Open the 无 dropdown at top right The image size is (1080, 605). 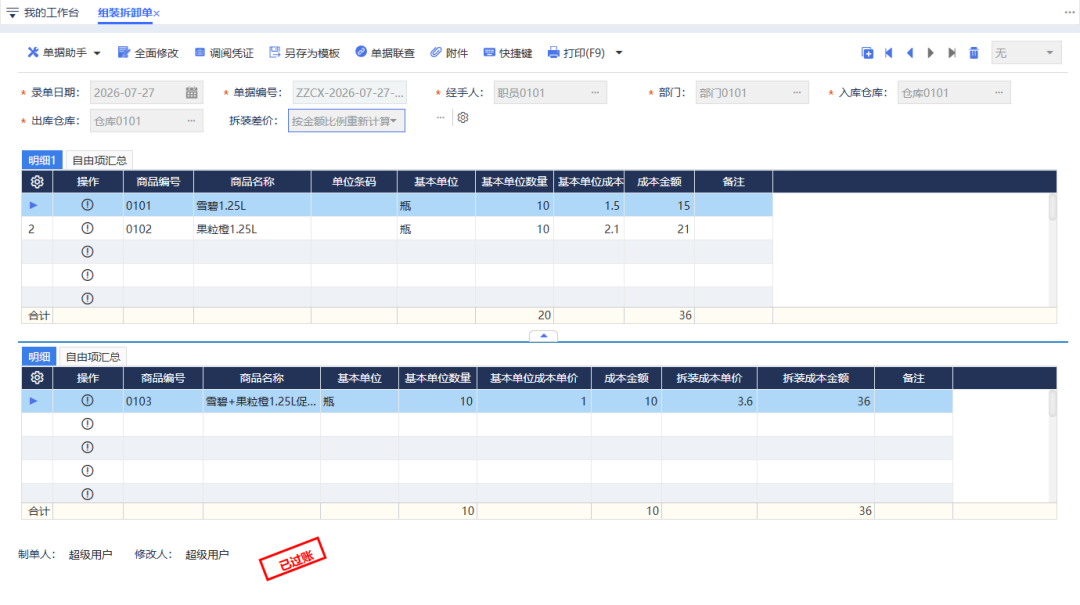1026,53
